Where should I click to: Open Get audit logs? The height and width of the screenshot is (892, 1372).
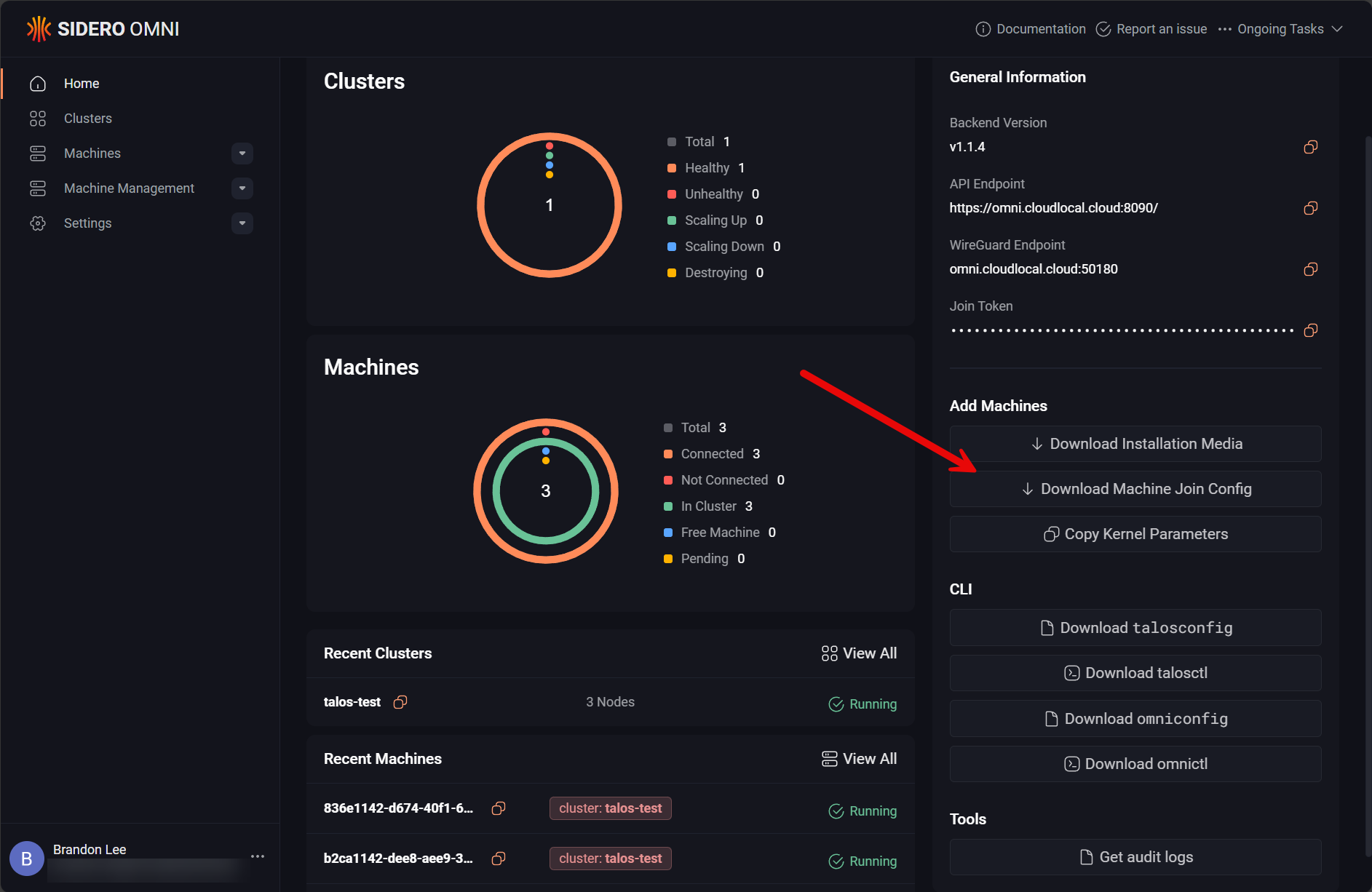pos(1135,856)
